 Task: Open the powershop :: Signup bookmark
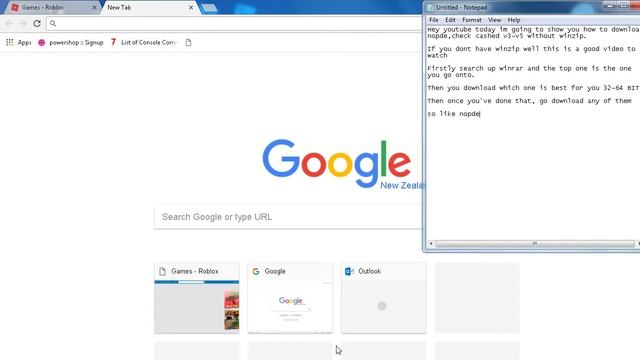click(71, 42)
